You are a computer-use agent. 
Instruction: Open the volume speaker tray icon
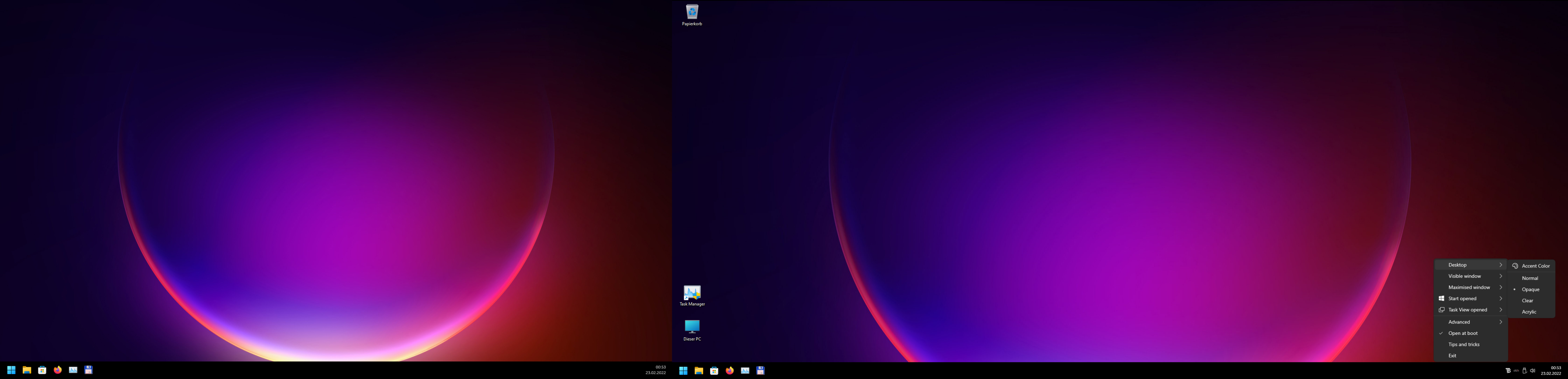pyautogui.click(x=1532, y=370)
